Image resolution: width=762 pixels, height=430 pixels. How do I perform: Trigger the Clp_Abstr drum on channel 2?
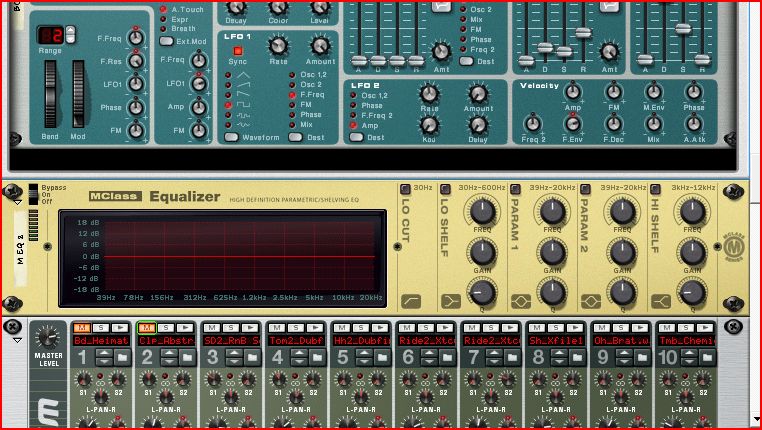point(185,328)
